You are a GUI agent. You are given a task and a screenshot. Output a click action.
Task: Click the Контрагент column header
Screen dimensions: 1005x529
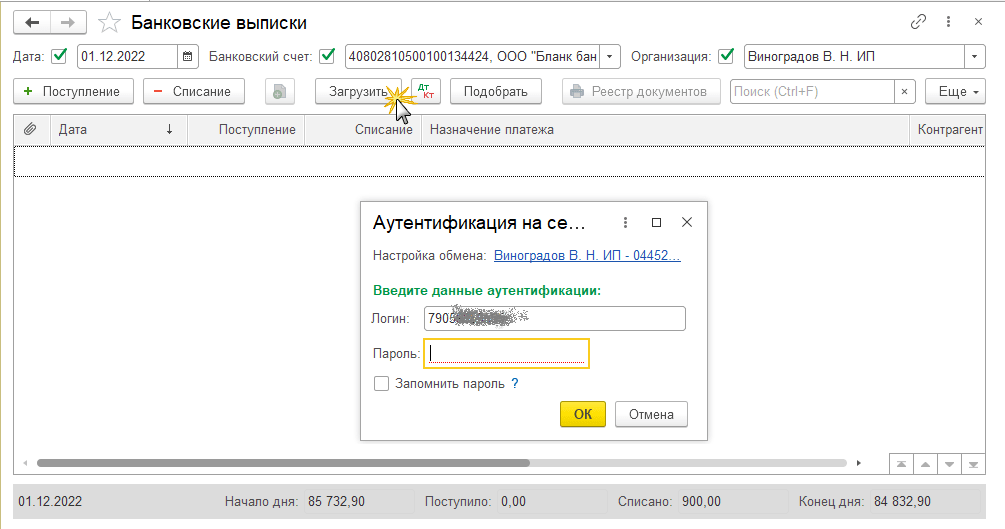coord(947,130)
